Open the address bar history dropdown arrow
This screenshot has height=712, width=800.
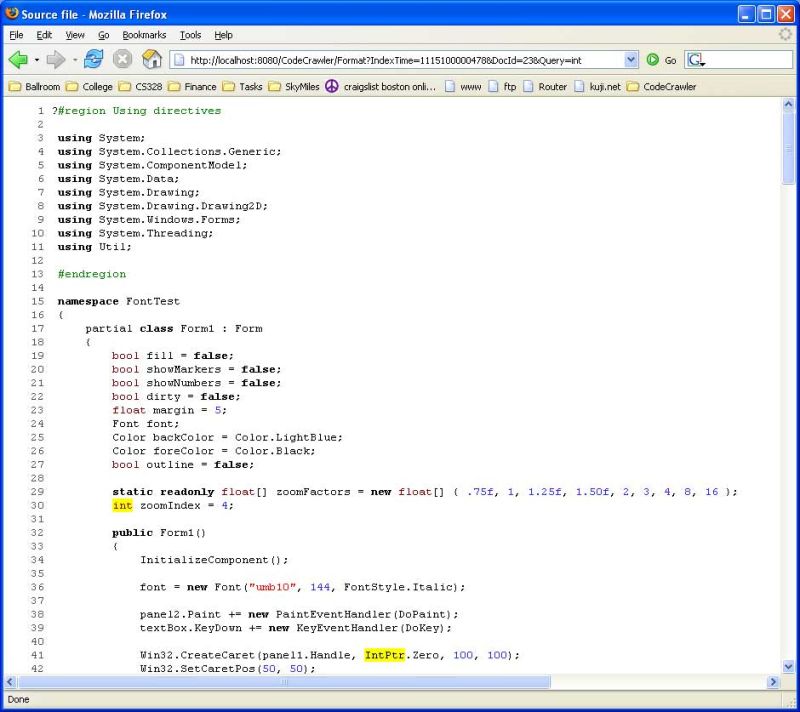pos(631,59)
